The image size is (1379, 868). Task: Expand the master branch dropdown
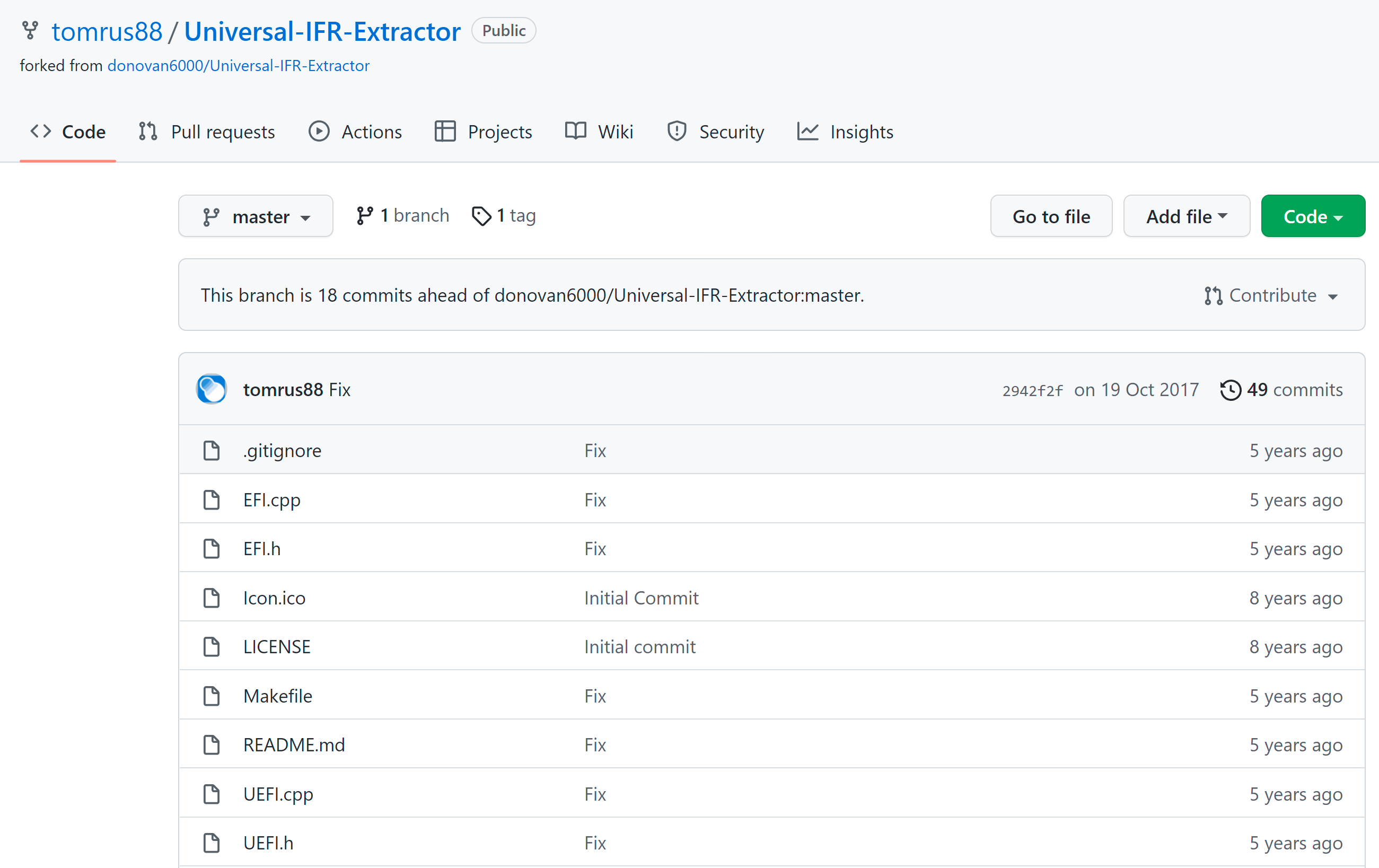point(256,216)
